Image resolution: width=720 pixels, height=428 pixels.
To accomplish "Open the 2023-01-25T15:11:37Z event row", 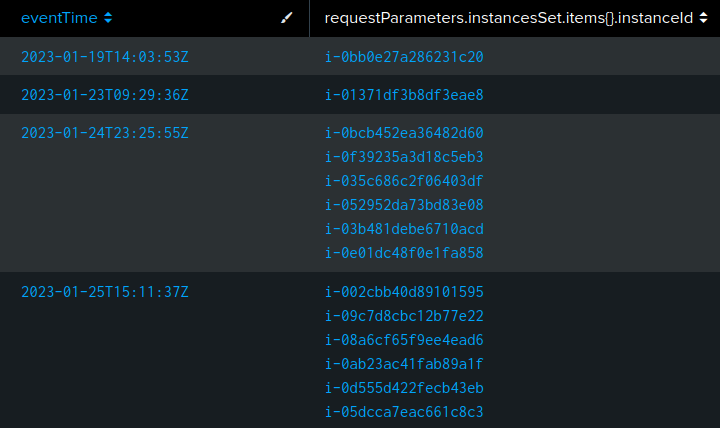I will pyautogui.click(x=104, y=292).
